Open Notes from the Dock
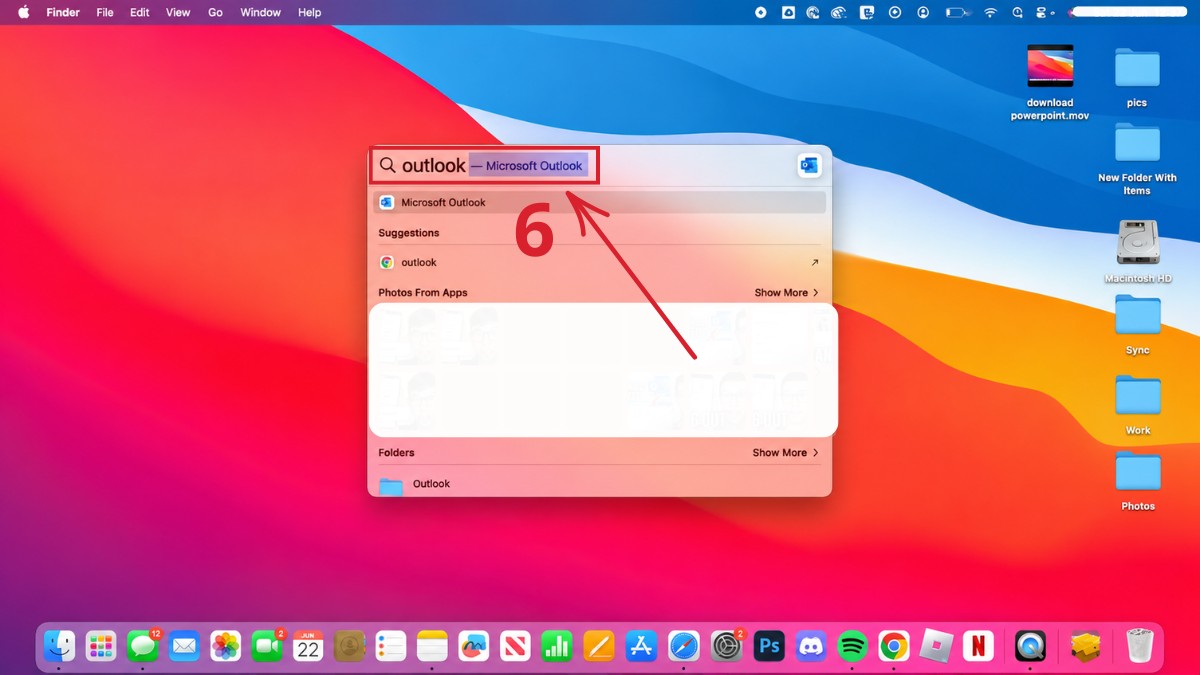 [x=432, y=646]
